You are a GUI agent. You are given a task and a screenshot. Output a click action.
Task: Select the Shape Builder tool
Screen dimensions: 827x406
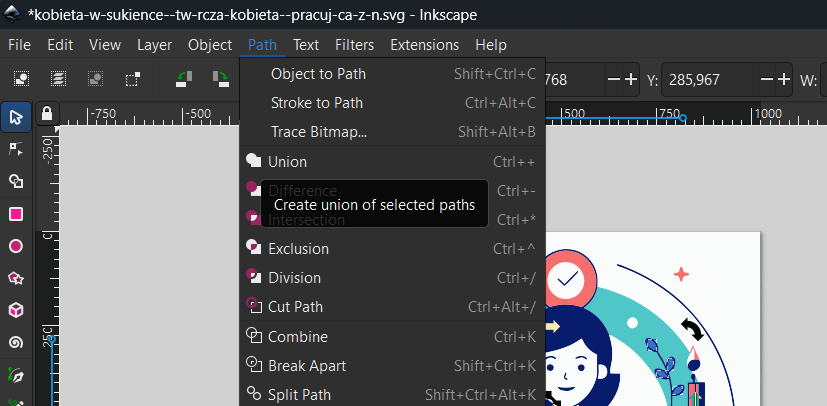coord(16,181)
